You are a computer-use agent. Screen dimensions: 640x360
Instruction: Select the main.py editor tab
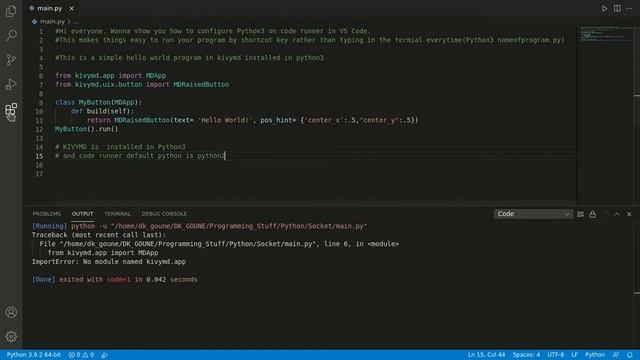click(49, 8)
